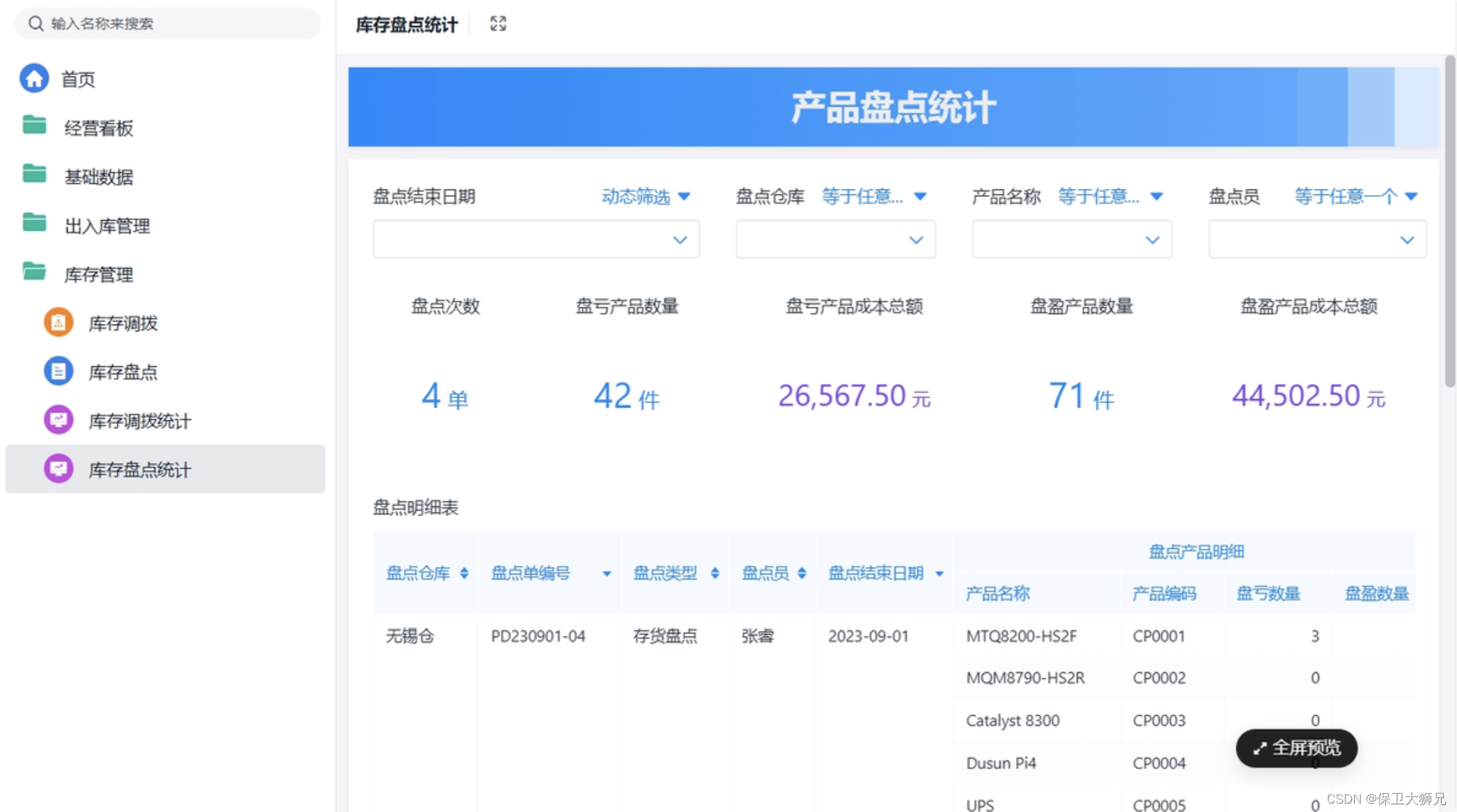Viewport: 1457px width, 812px height.
Task: Open 盘点单编号 column filter arrow
Action: pyautogui.click(x=607, y=574)
